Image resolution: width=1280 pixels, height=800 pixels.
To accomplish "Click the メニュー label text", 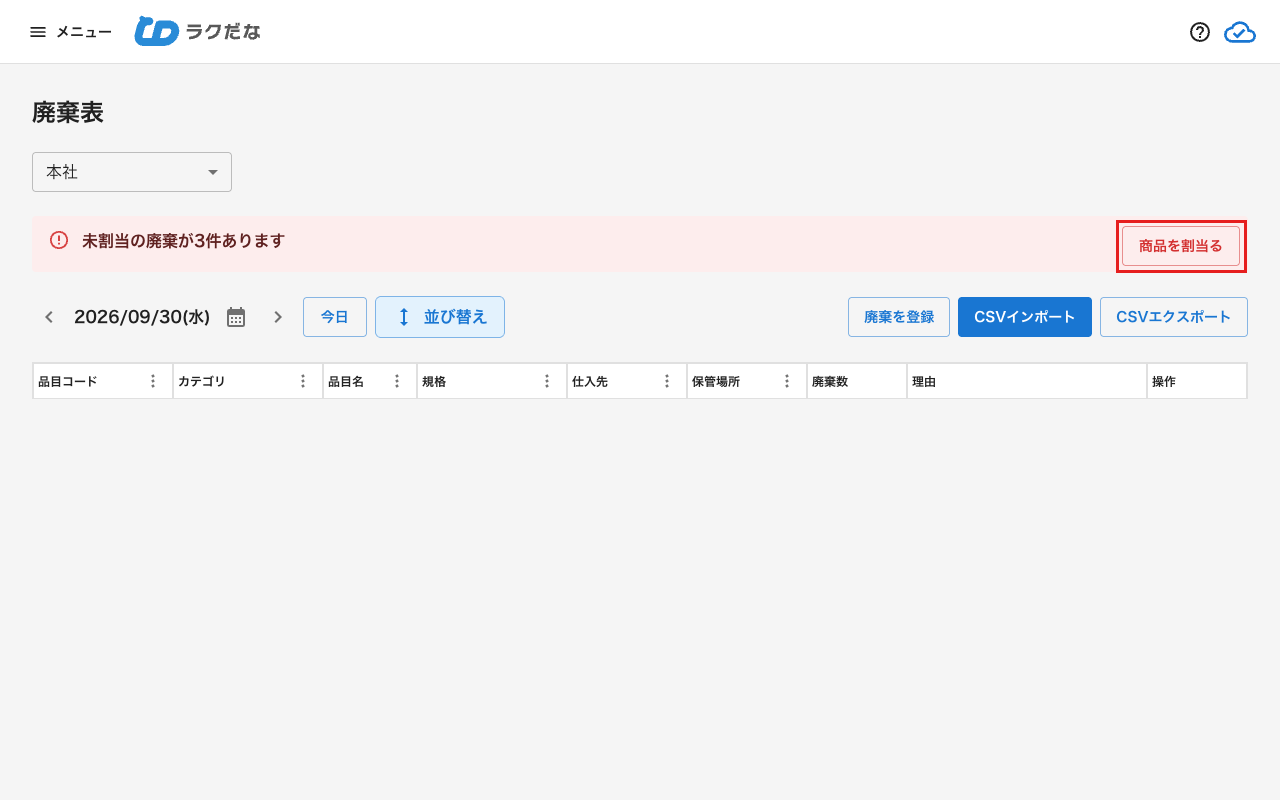I will tap(84, 32).
